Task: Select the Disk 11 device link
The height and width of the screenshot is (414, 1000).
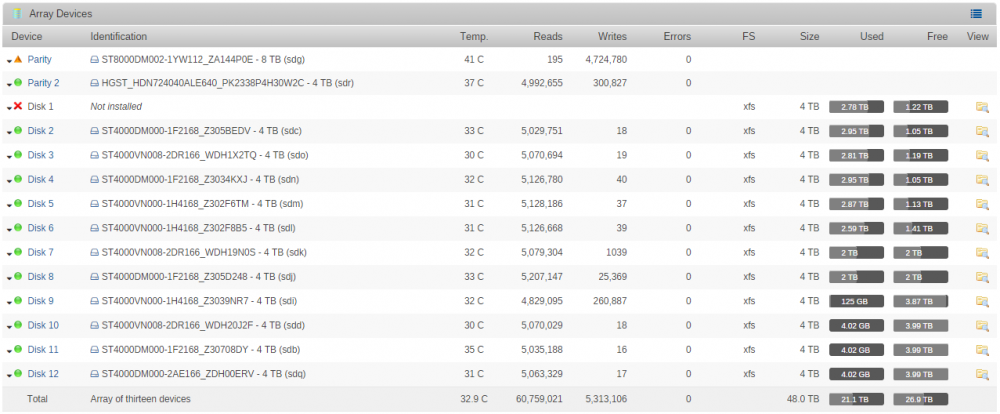Action: click(43, 350)
